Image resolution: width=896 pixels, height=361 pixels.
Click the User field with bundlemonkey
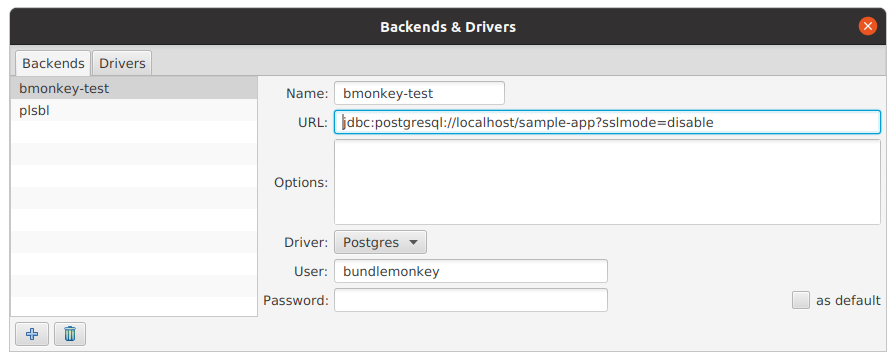(x=471, y=271)
